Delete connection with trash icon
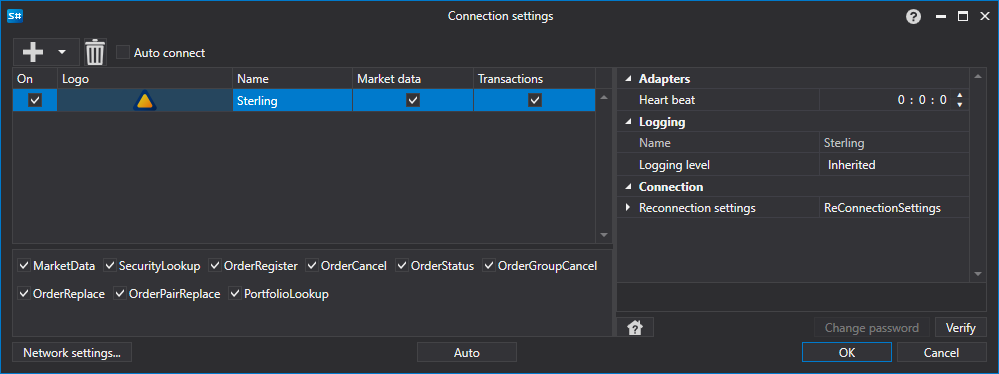Viewport: 999px width, 374px height. [x=95, y=52]
